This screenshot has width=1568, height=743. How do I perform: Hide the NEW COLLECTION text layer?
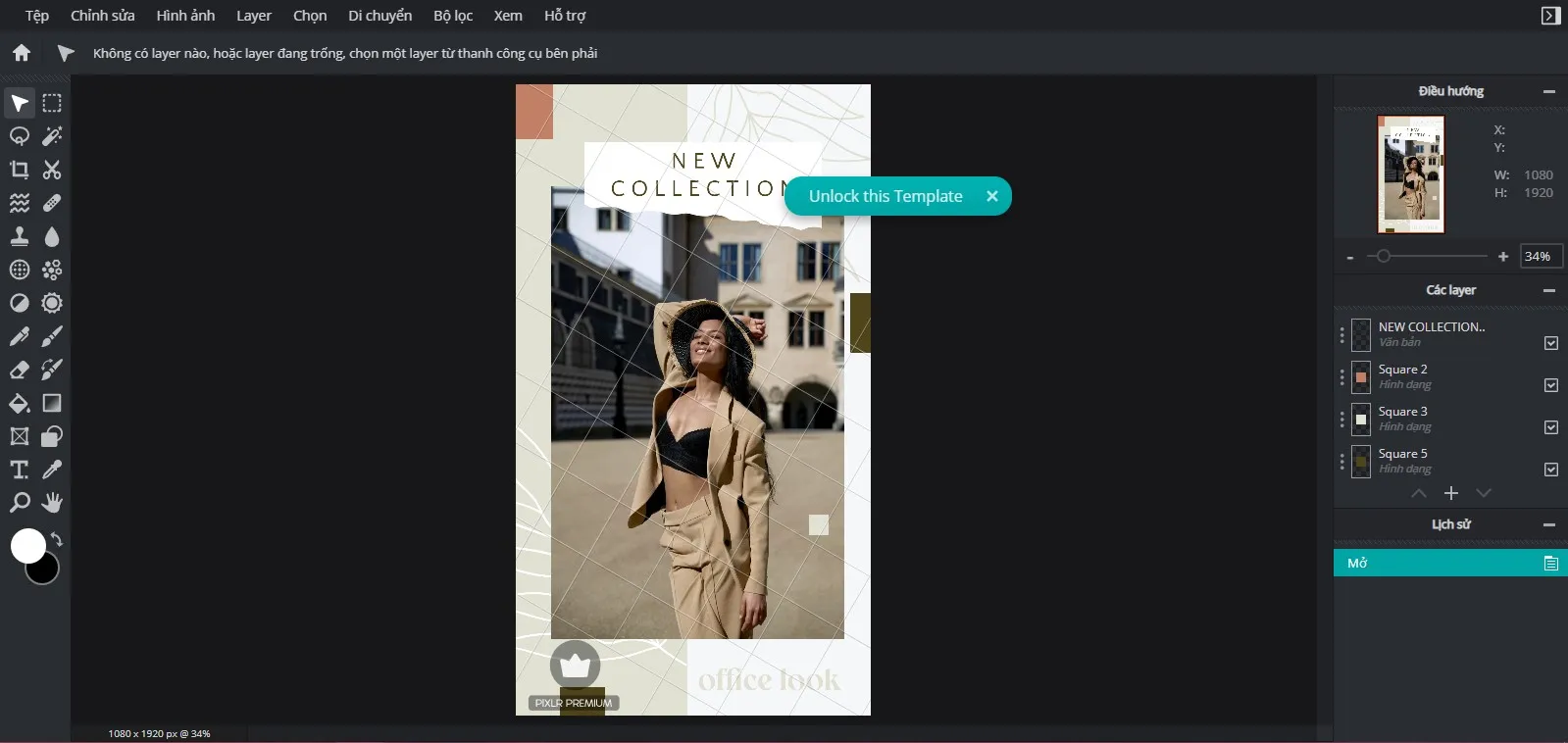[1550, 343]
